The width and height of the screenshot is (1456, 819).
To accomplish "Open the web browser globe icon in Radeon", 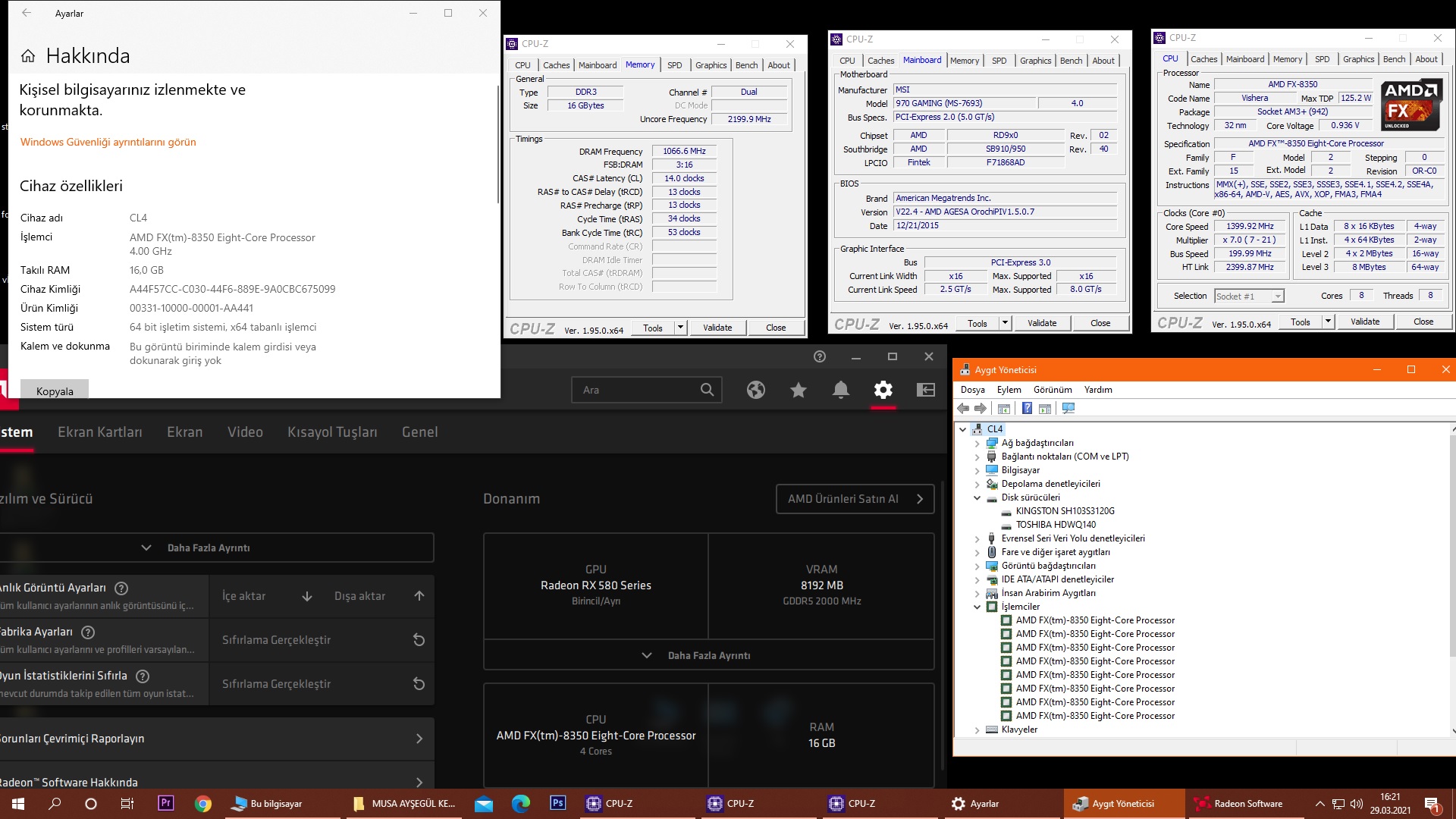I will point(756,390).
